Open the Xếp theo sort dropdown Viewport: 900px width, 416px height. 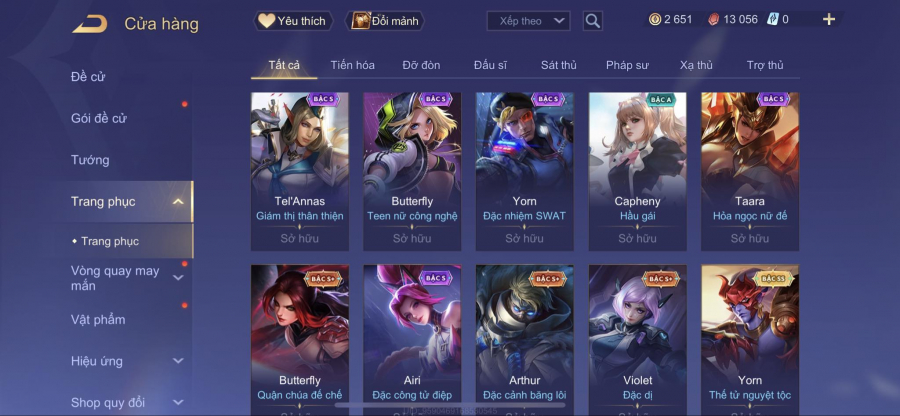click(x=528, y=21)
